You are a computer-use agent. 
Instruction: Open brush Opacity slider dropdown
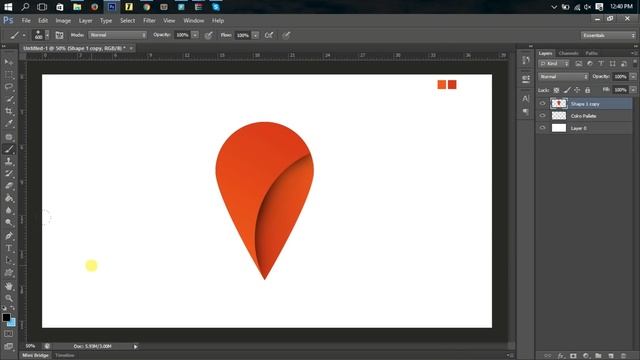point(195,35)
